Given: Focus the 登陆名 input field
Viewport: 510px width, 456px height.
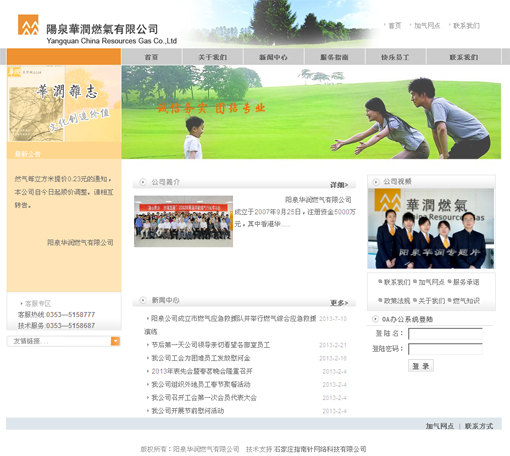Looking at the screenshot, I should click(445, 334).
